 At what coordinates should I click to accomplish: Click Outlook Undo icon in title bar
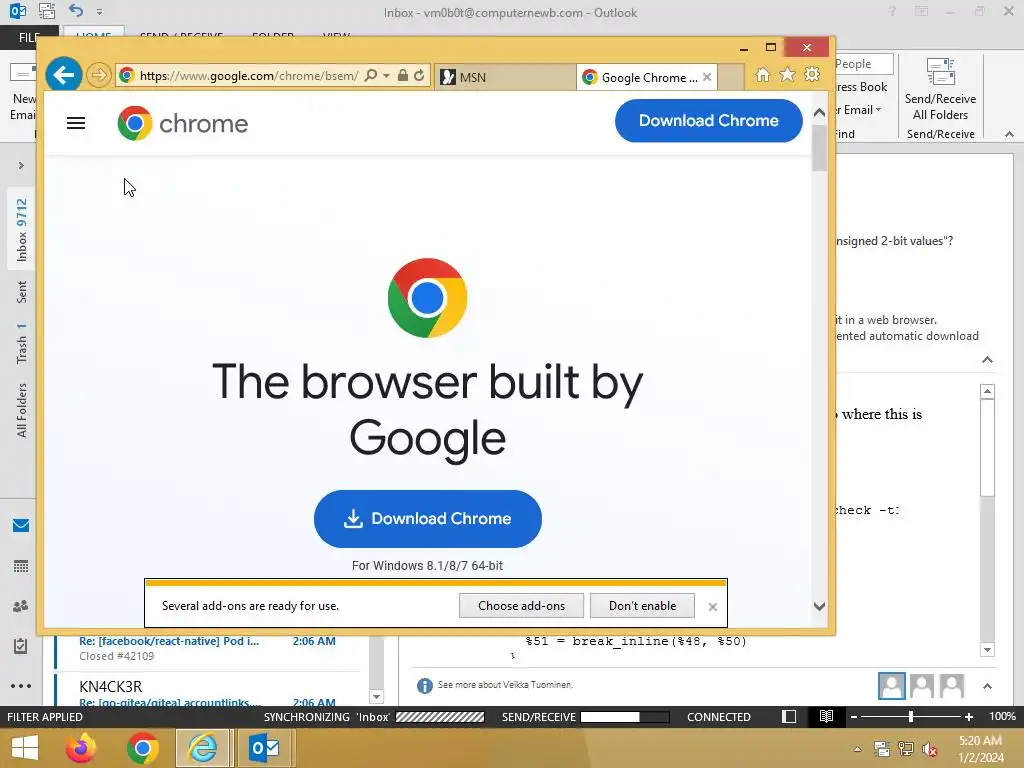[x=76, y=11]
